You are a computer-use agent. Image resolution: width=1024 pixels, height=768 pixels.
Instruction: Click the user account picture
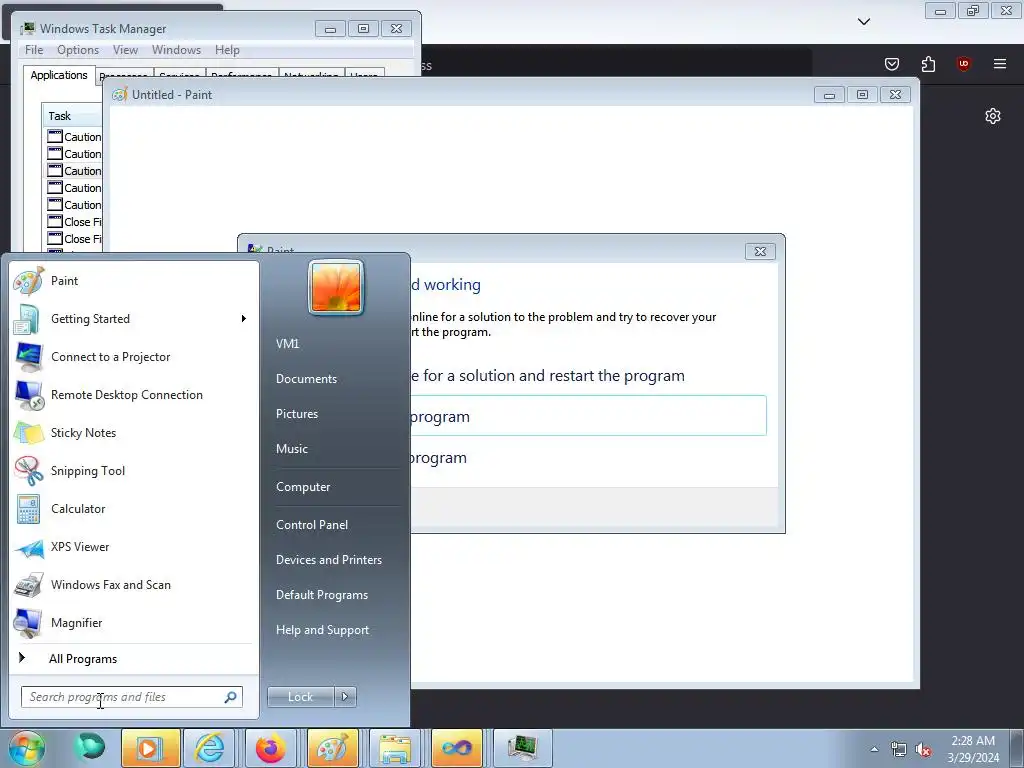coord(336,287)
